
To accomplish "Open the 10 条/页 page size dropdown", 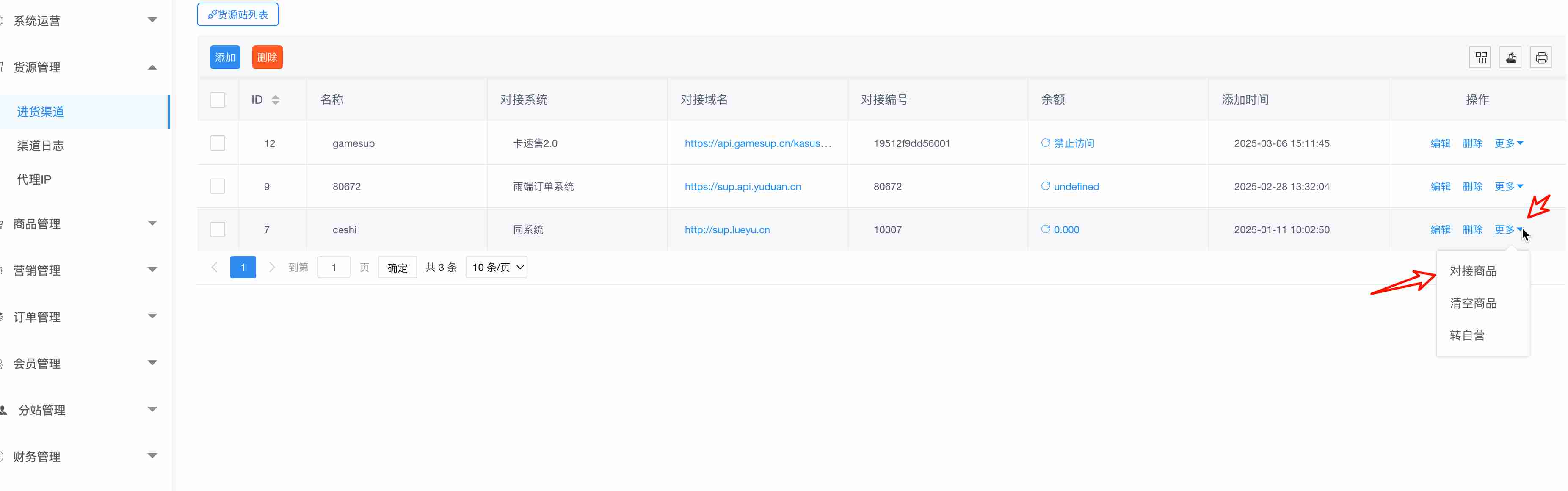I will 496,267.
